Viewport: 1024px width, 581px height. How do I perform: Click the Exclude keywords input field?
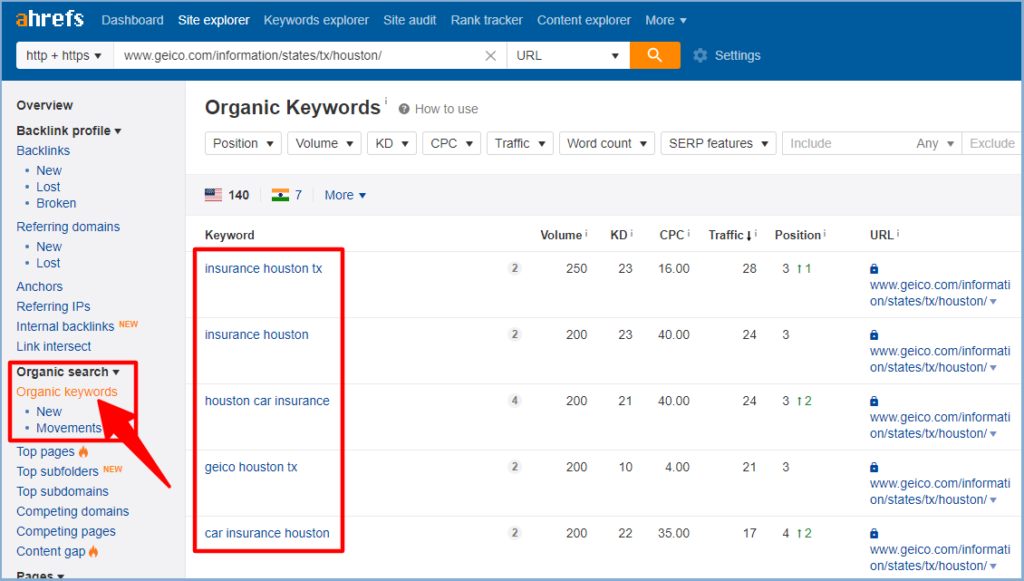coord(992,143)
